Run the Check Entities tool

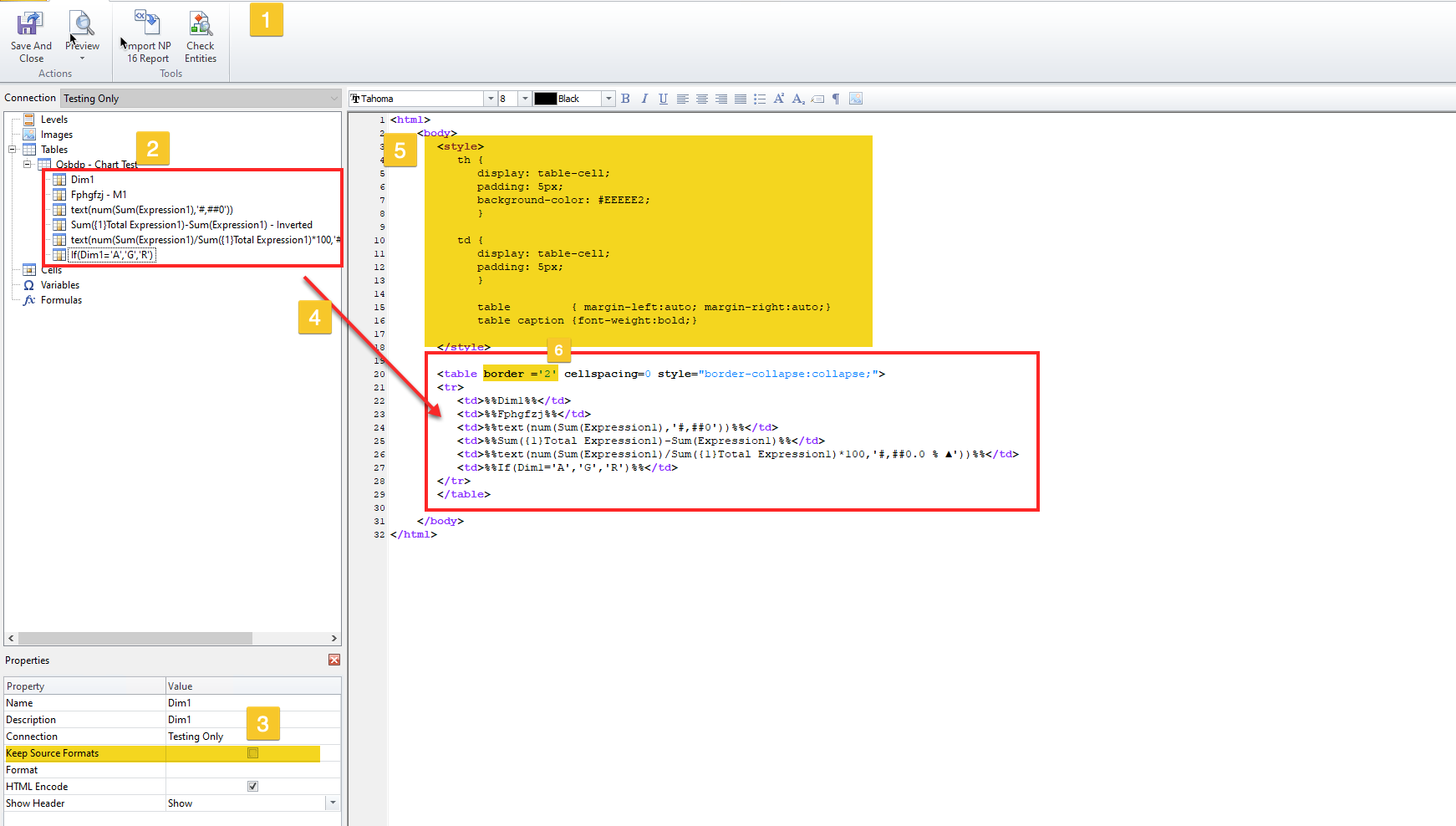point(201,25)
